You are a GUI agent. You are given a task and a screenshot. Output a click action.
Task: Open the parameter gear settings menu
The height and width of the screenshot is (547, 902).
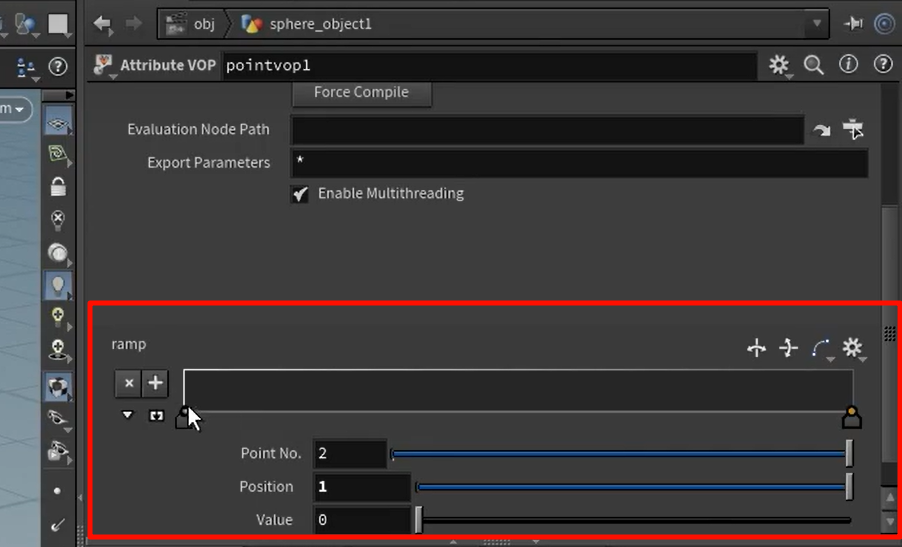coord(779,65)
